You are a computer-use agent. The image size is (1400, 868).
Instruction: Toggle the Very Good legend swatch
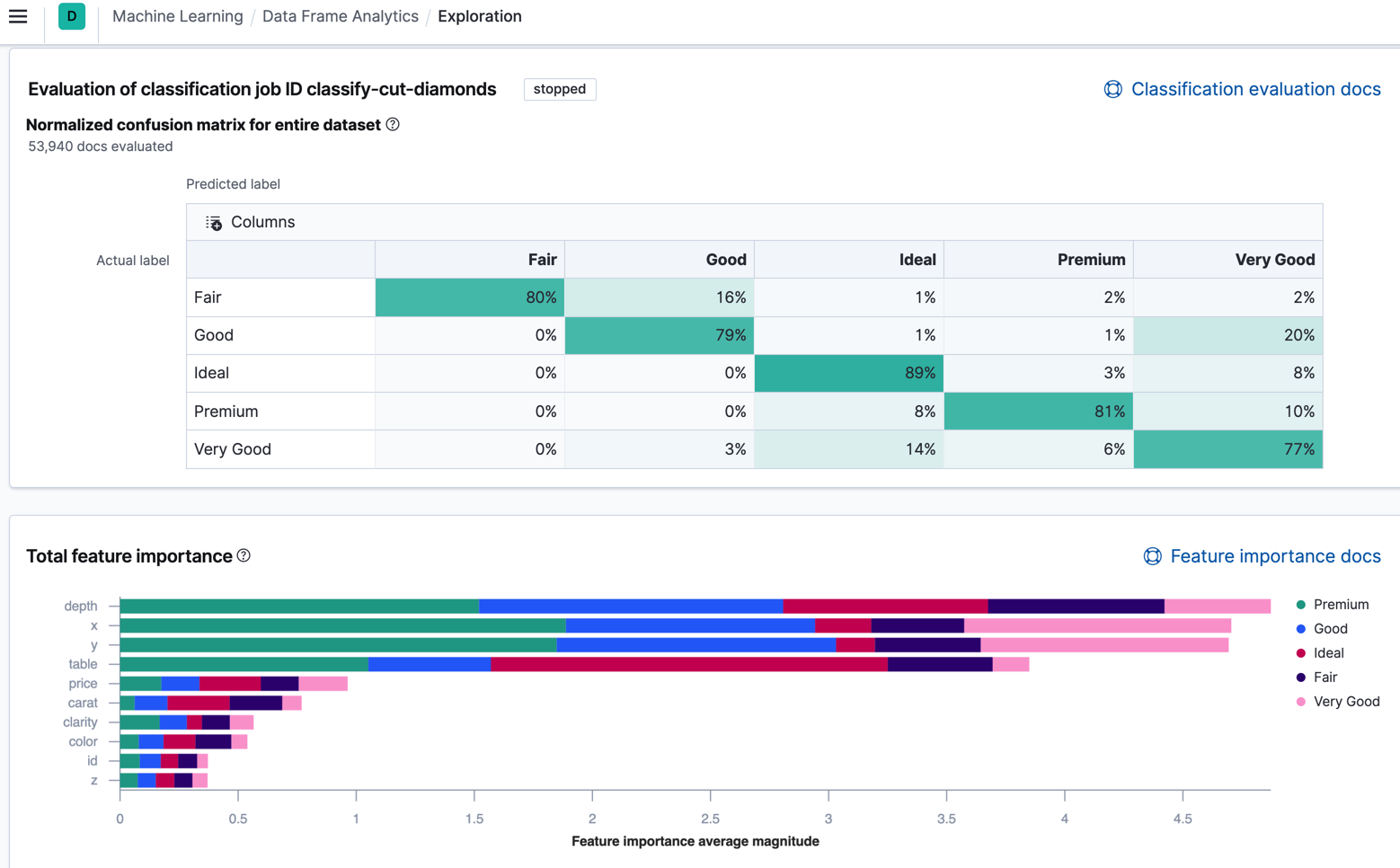[1301, 702]
